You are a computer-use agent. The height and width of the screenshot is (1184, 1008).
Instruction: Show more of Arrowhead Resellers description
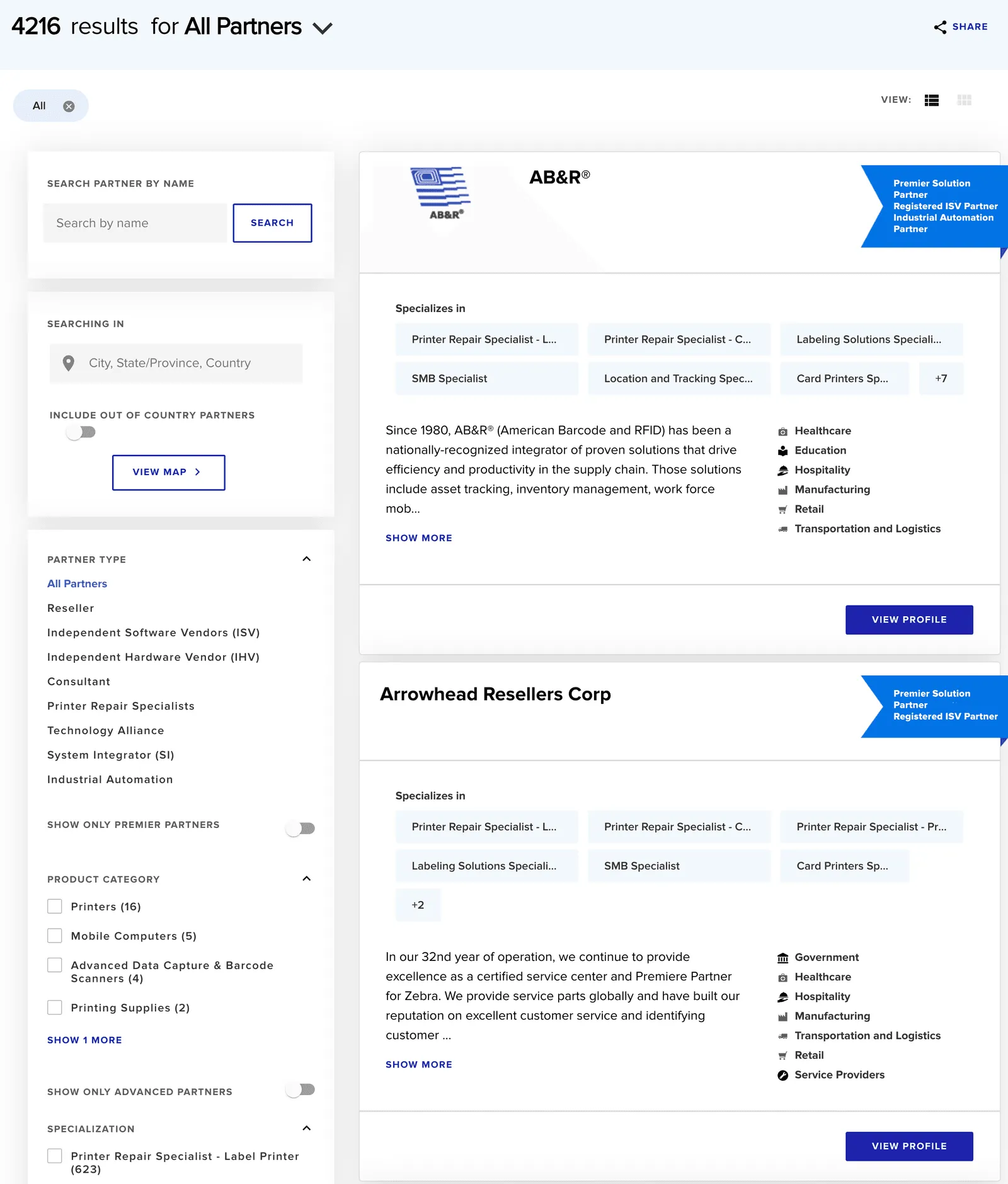419,1065
